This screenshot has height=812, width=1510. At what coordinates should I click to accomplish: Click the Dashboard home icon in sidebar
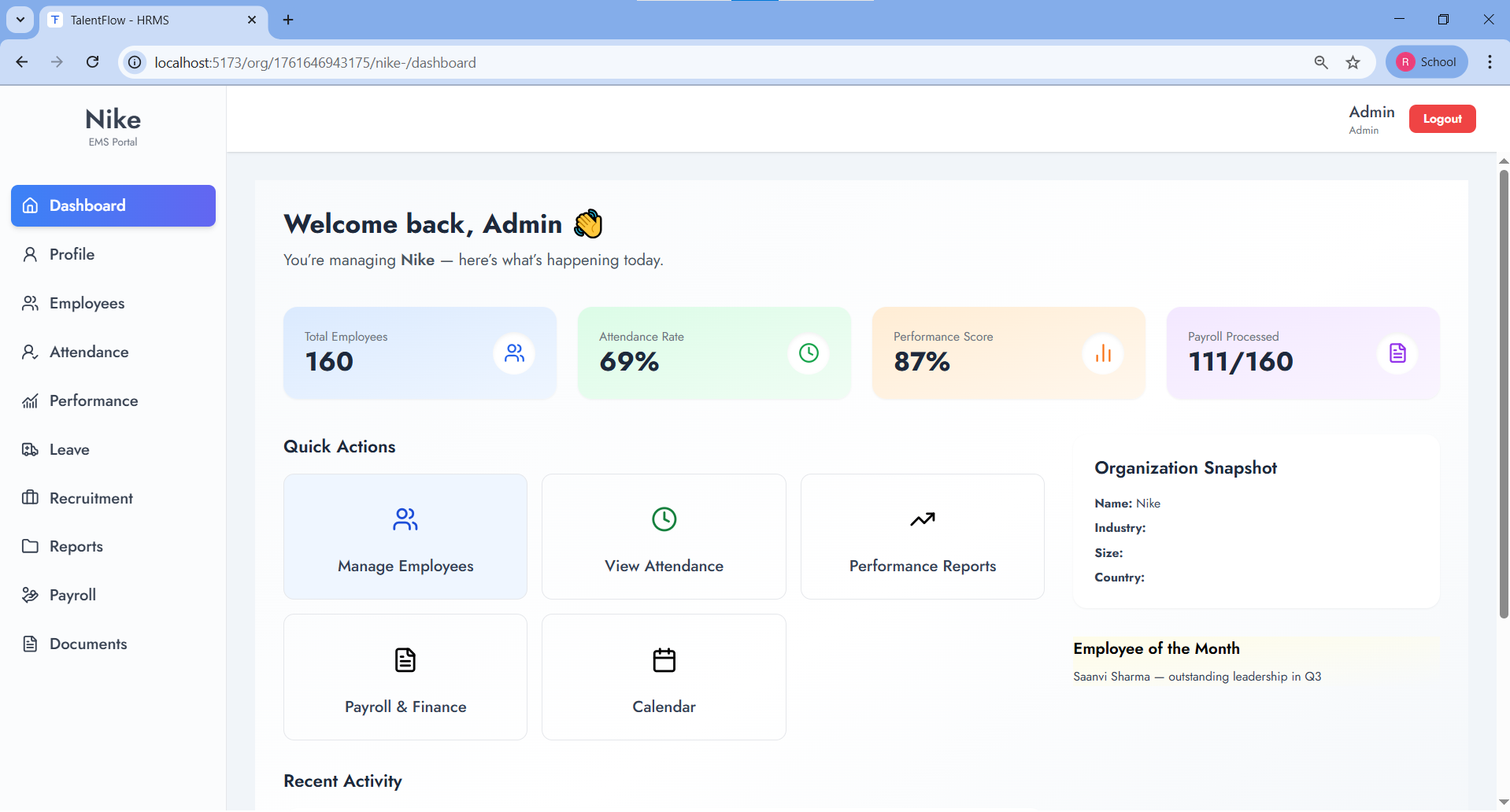coord(30,205)
